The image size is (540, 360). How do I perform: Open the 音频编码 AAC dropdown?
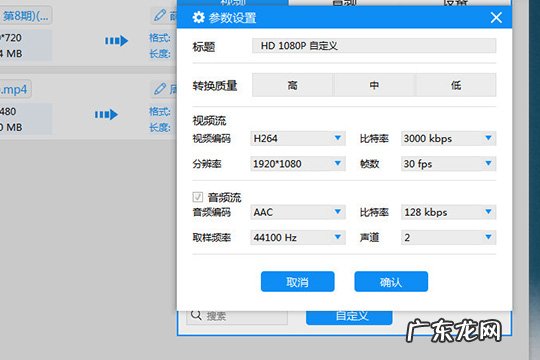pos(298,212)
